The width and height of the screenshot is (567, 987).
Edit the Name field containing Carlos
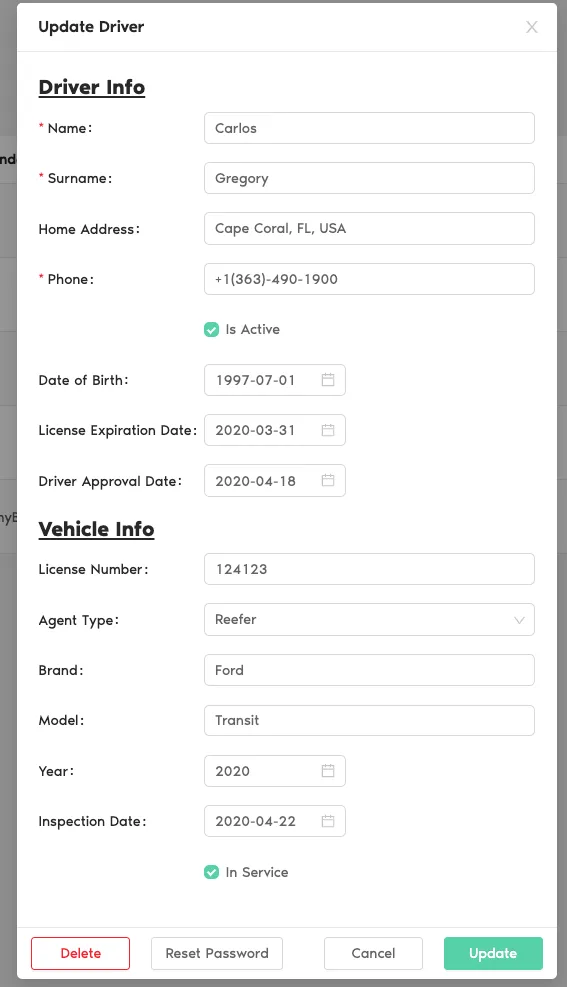pyautogui.click(x=369, y=128)
